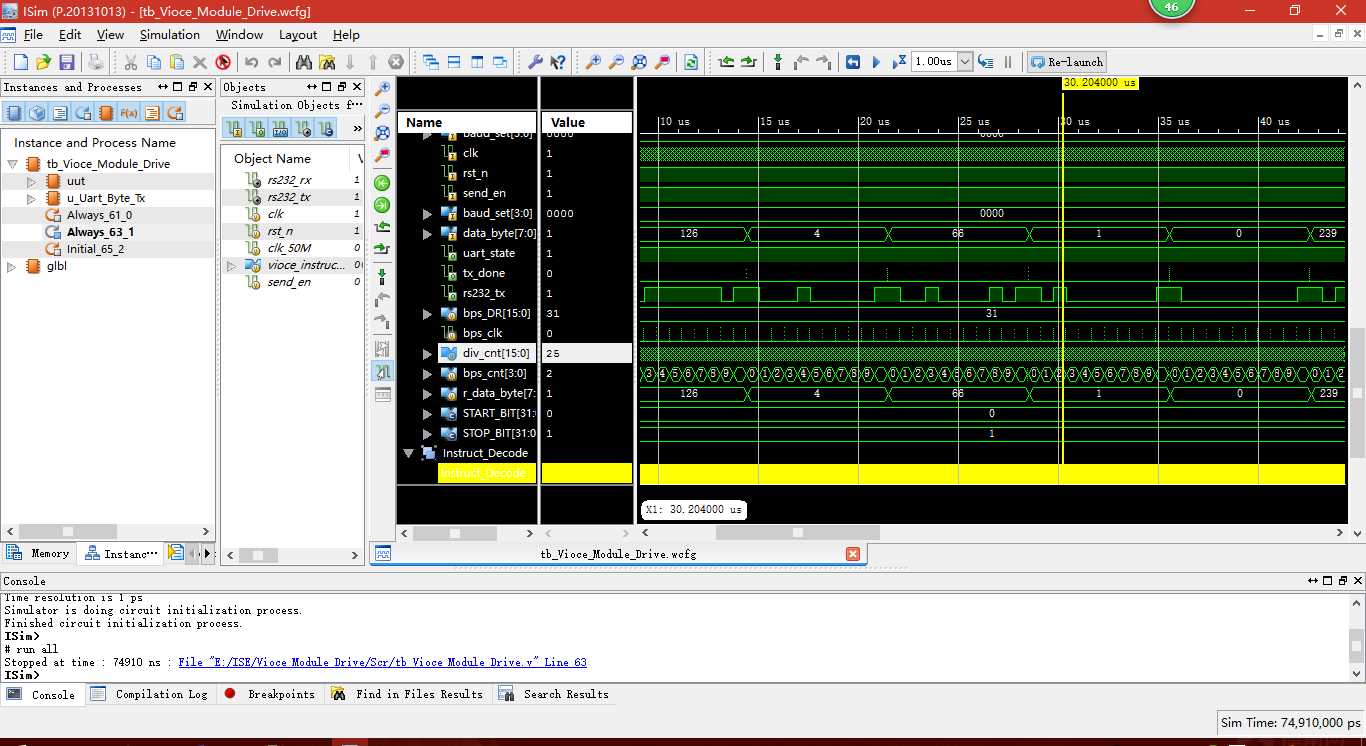Screen dimensions: 1366x746
Task: Toggle constants filter in Objects panel
Action: pyautogui.click(x=327, y=129)
